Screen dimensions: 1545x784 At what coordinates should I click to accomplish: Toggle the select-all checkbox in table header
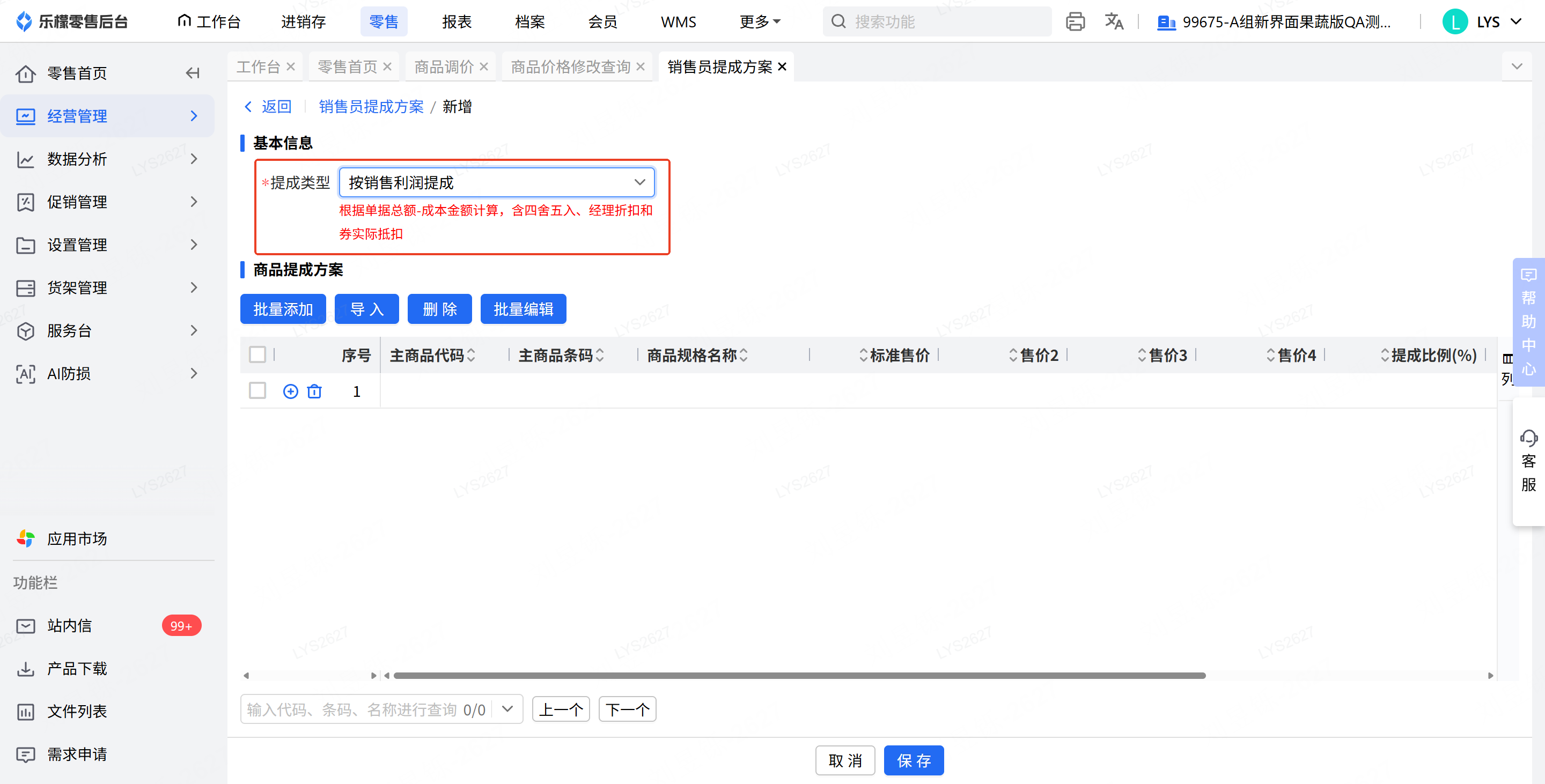click(x=257, y=355)
